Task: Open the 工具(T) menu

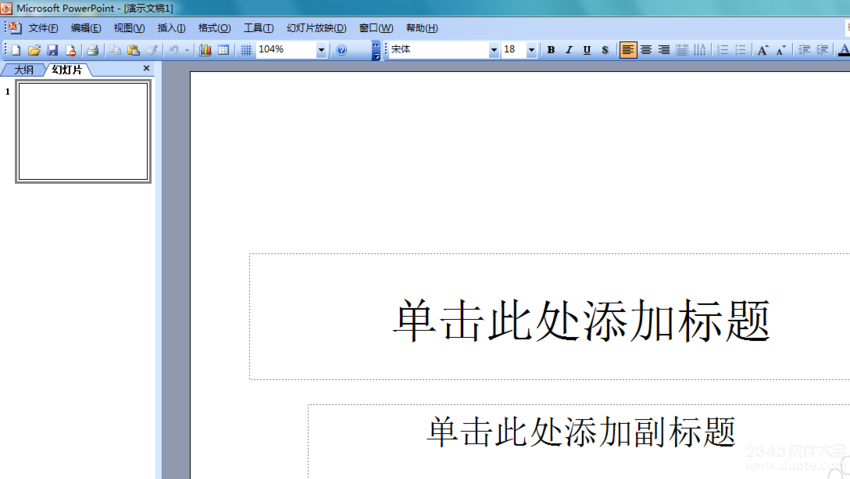Action: coord(259,28)
